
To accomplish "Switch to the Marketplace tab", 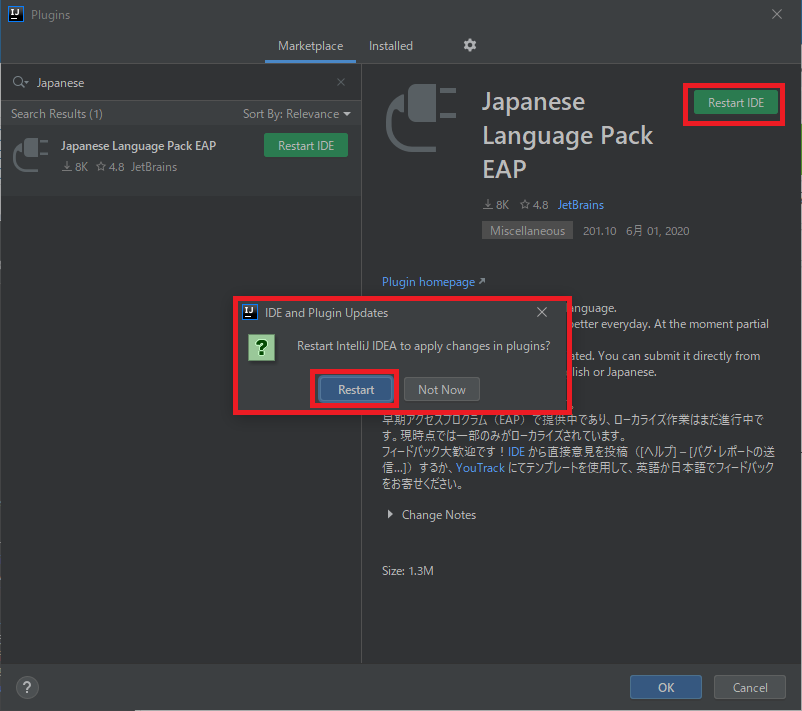I will (x=310, y=46).
